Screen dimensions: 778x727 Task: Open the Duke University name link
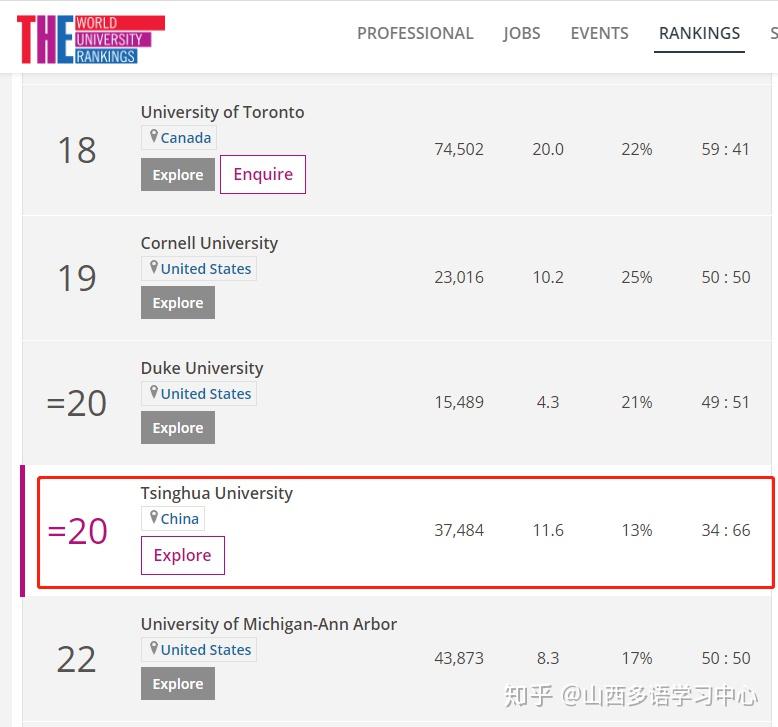coord(202,368)
